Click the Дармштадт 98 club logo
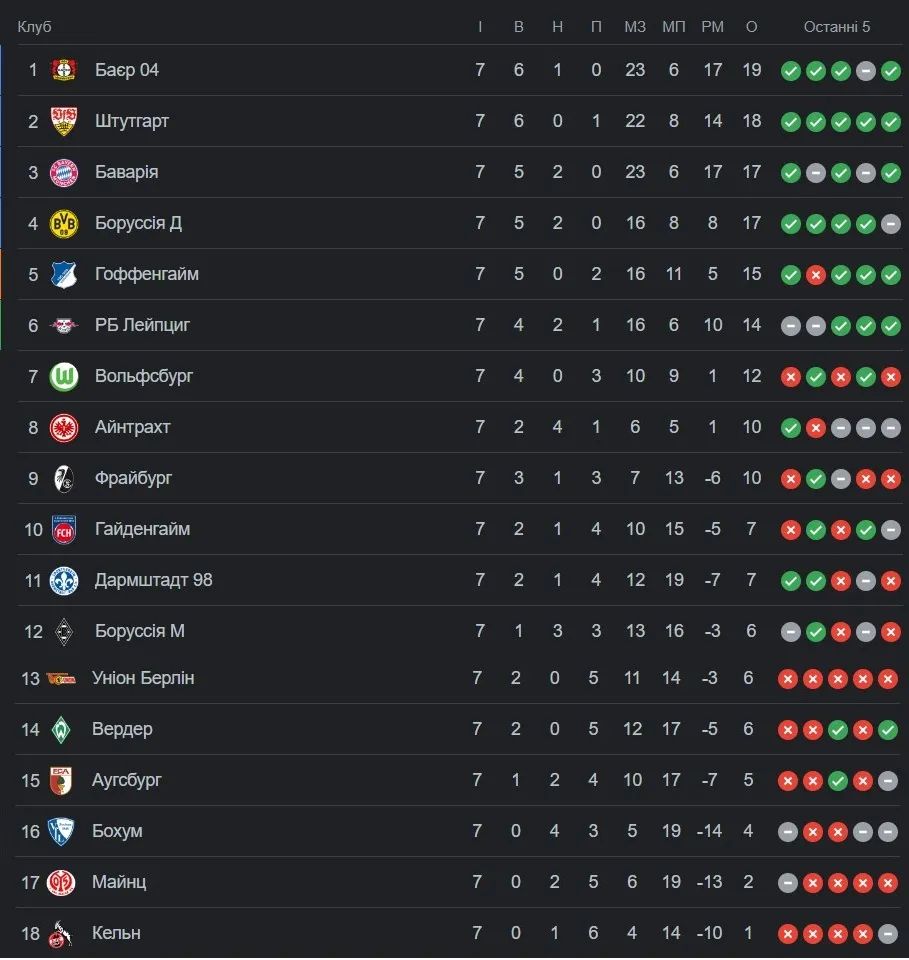The image size is (909, 960). click(64, 580)
